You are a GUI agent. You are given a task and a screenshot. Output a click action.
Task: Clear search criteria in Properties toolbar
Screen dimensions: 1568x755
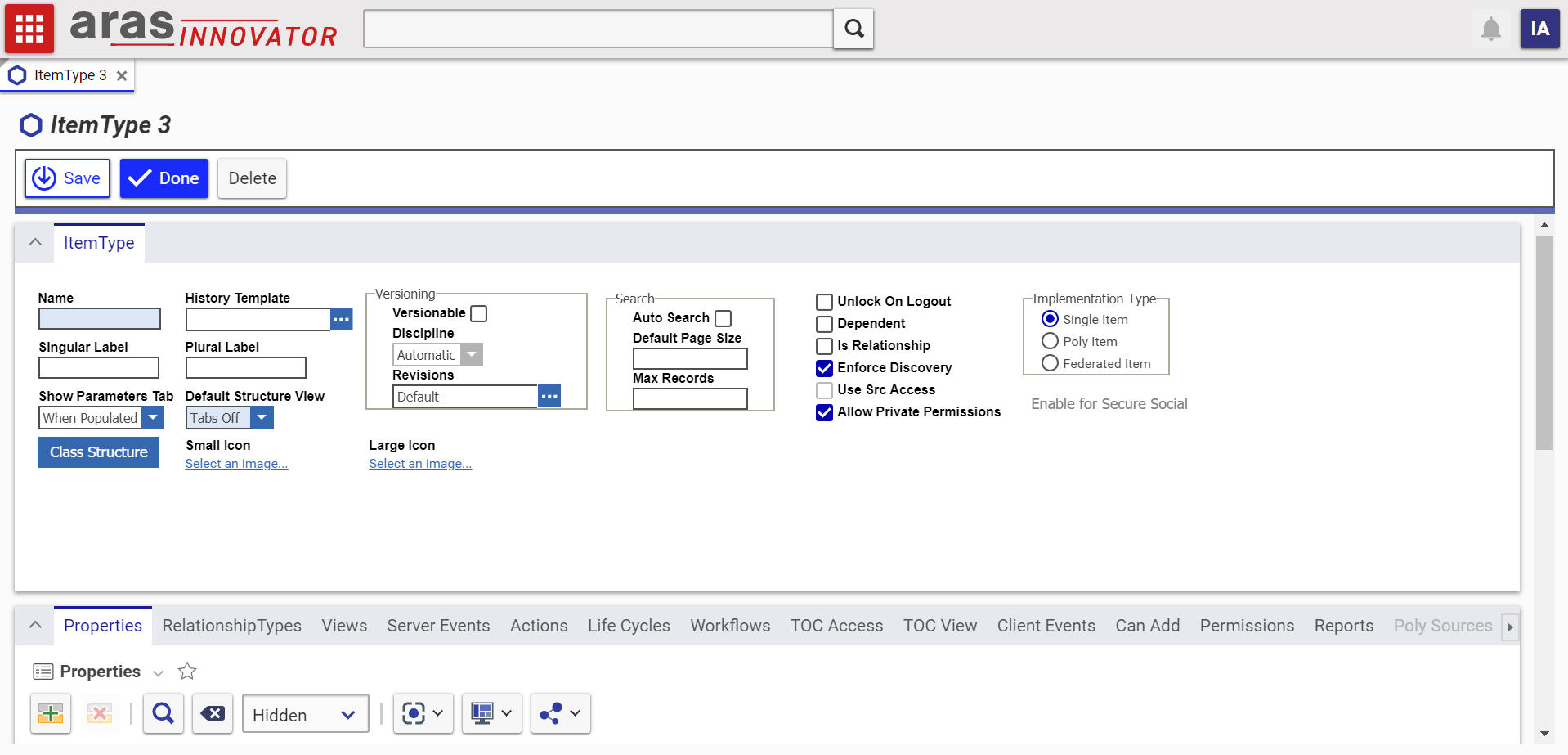click(x=213, y=714)
